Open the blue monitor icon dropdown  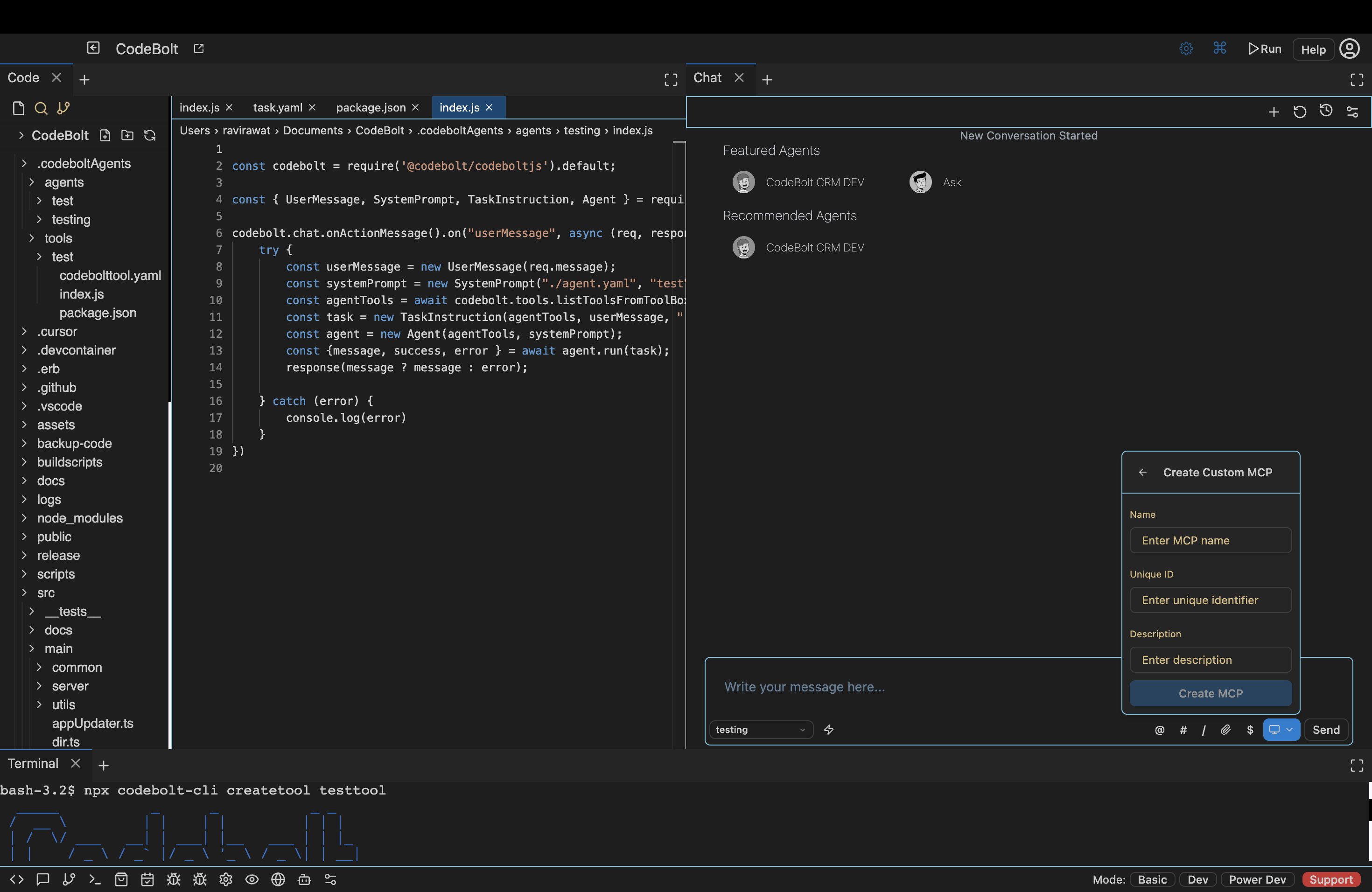(x=1281, y=730)
